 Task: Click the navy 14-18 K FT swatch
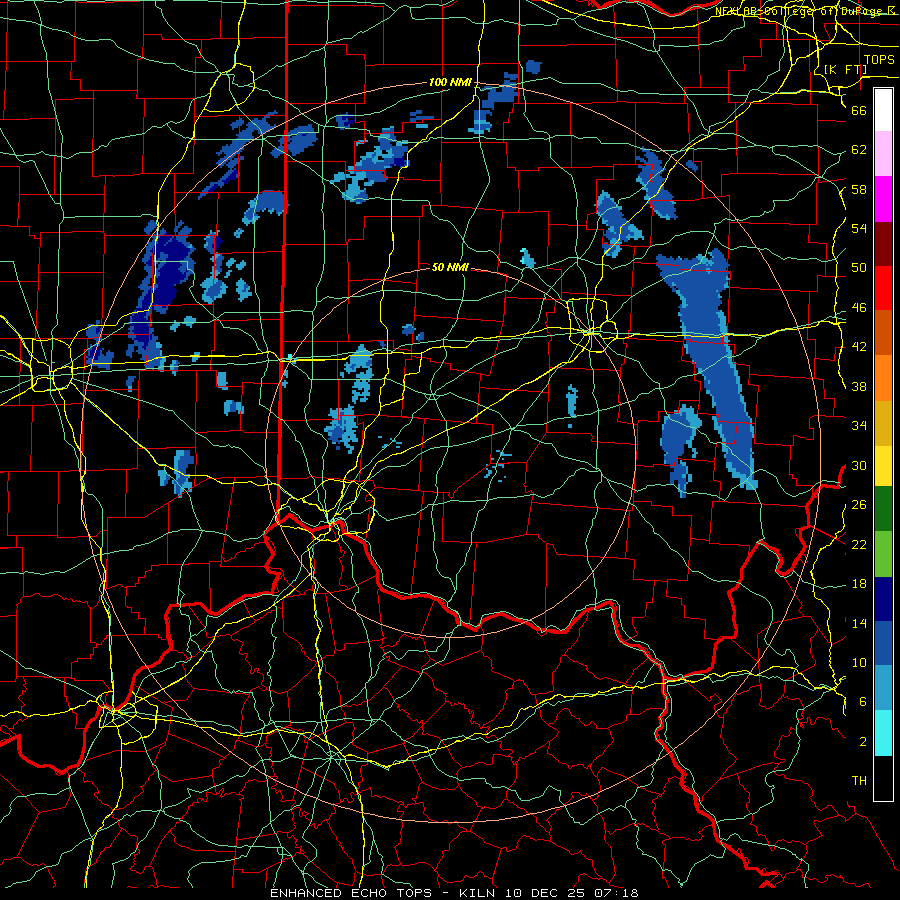coord(883,599)
